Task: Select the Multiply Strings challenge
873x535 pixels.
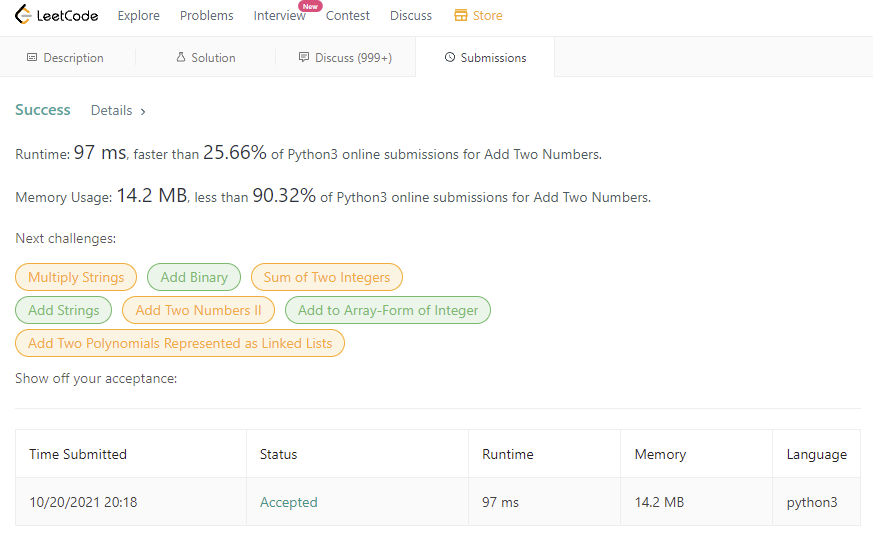Action: coord(76,277)
